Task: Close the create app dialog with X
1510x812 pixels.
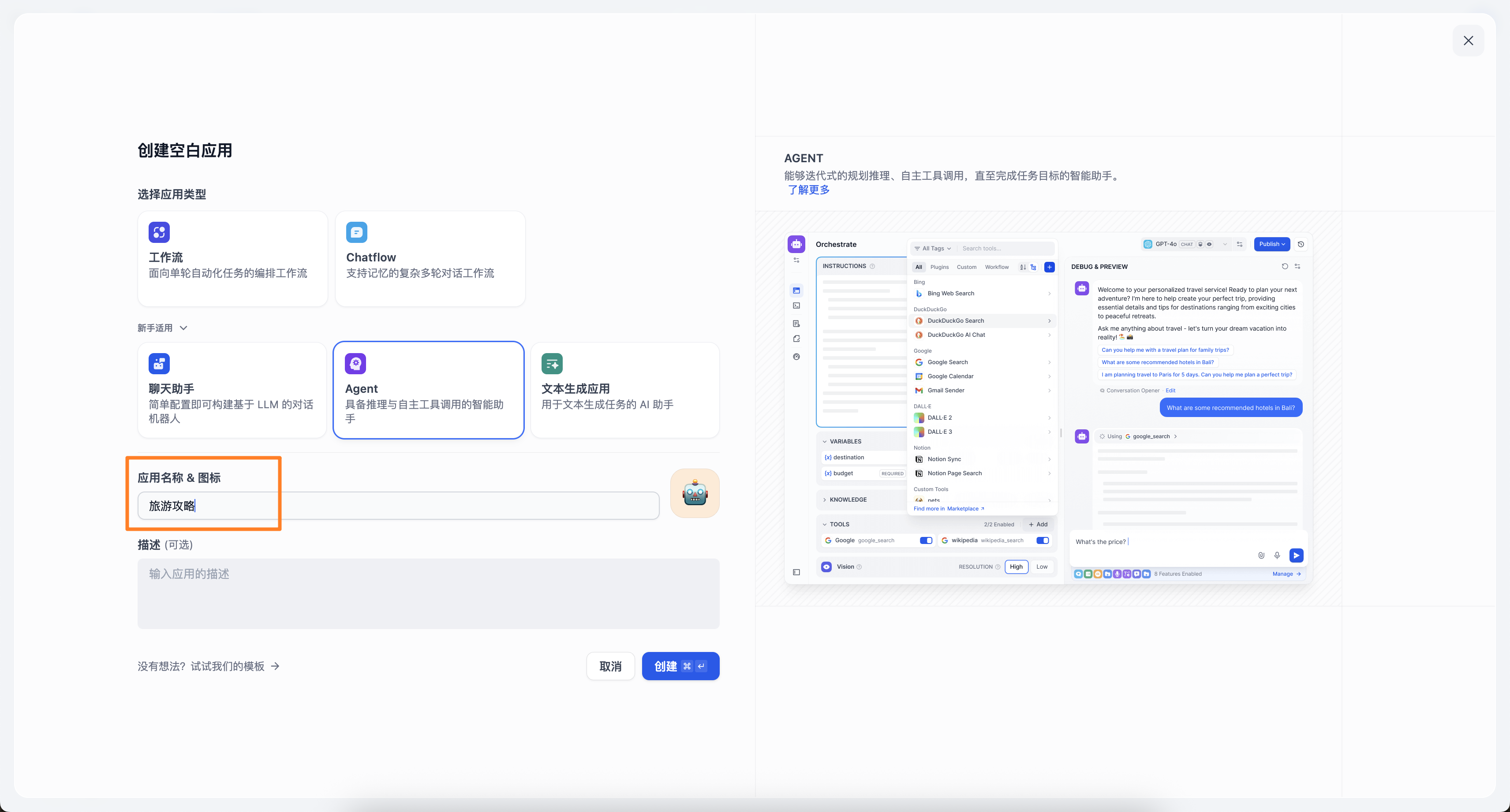Action: click(1468, 41)
